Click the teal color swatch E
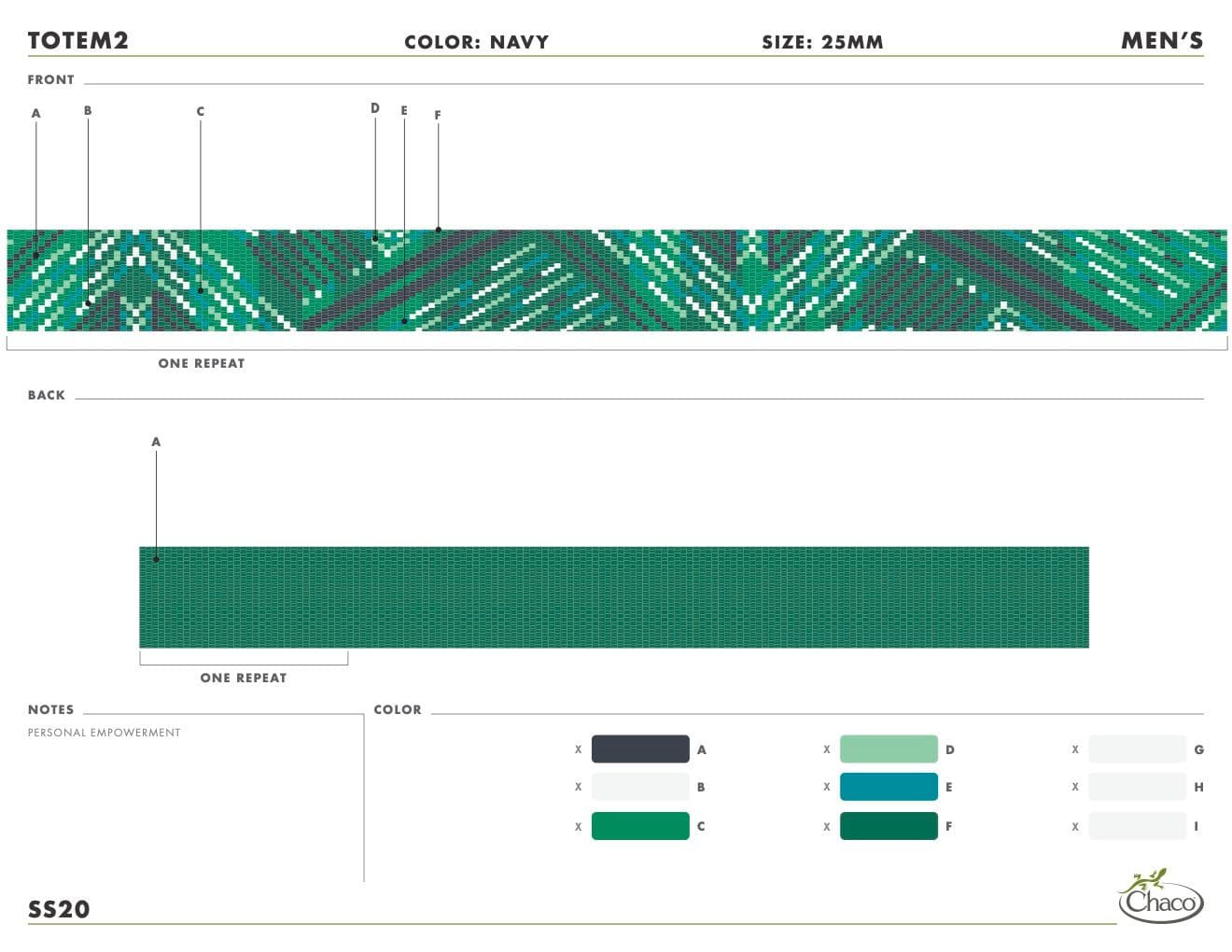Screen dimensions: 1232x952 (x=889, y=787)
